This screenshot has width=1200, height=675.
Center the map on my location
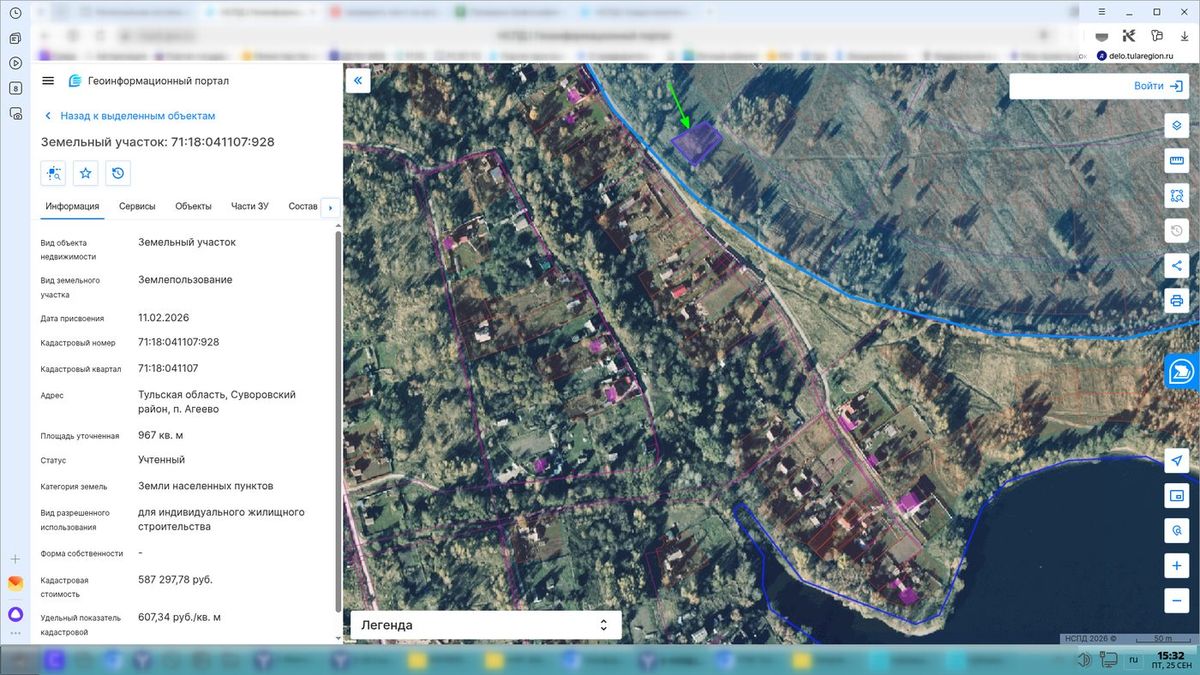tap(1177, 460)
